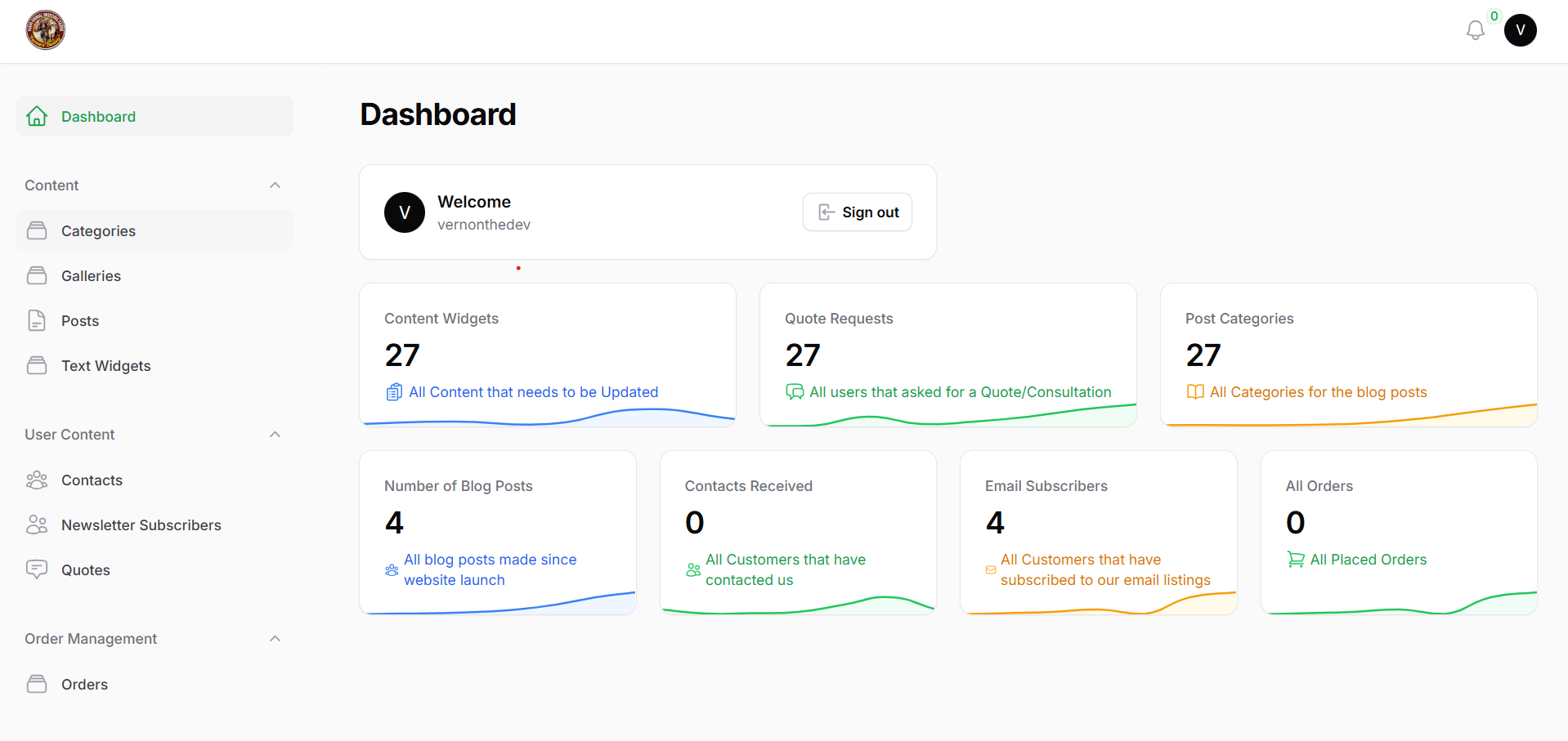Click the User Content section heading label
The image size is (1568, 741).
click(x=69, y=435)
